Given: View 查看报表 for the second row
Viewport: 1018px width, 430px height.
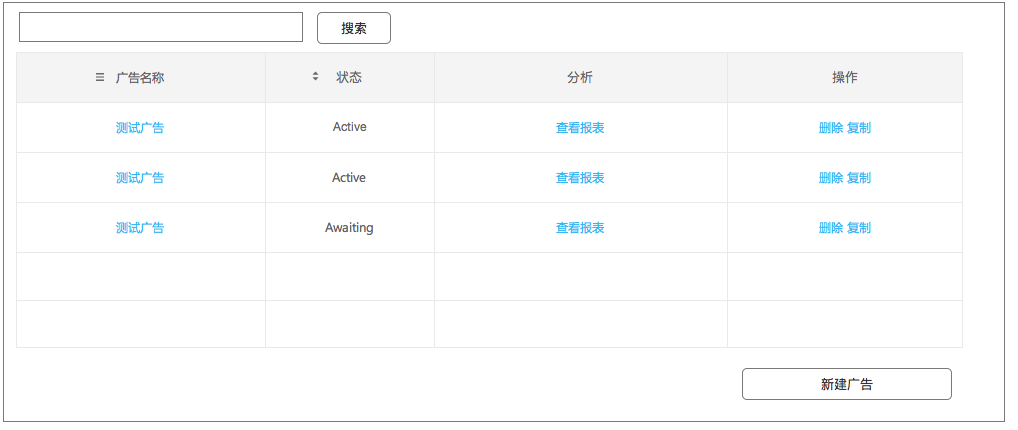Looking at the screenshot, I should pos(580,178).
